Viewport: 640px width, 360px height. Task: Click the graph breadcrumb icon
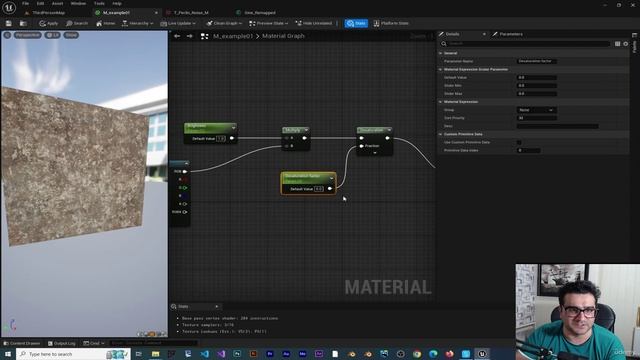[204, 36]
